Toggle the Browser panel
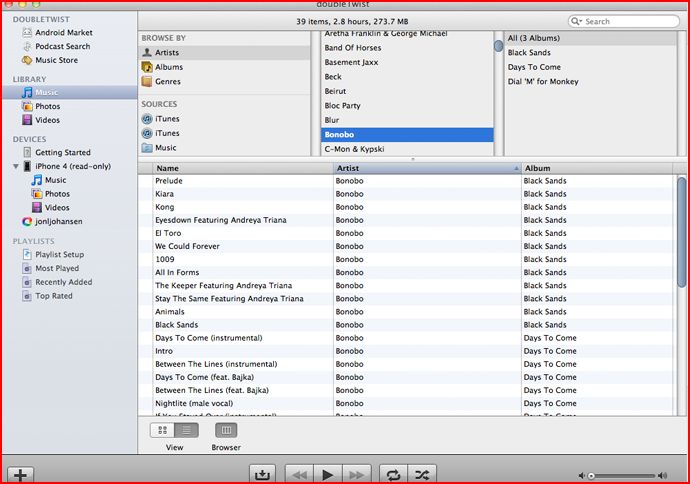Screen dimensions: 690x484 [x=226, y=430]
